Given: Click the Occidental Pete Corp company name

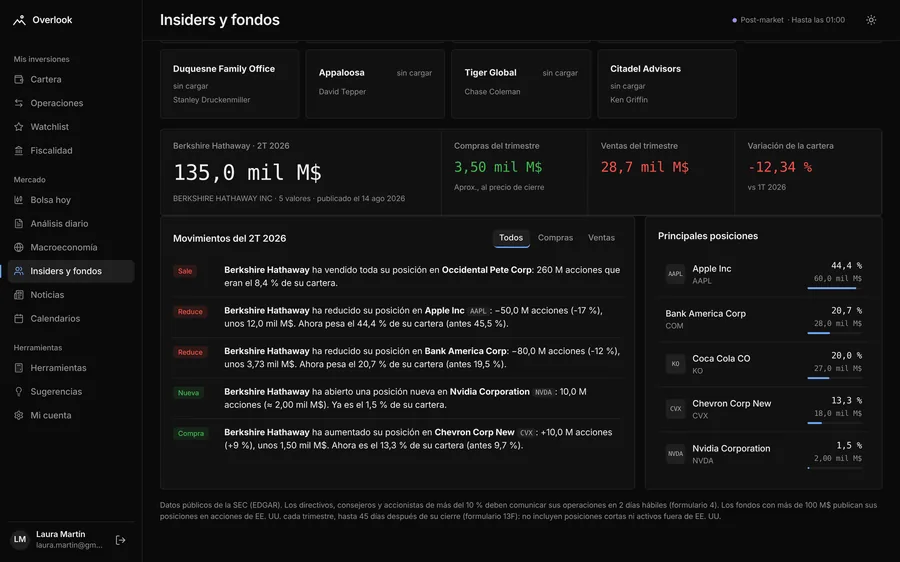Looking at the screenshot, I should (487, 270).
